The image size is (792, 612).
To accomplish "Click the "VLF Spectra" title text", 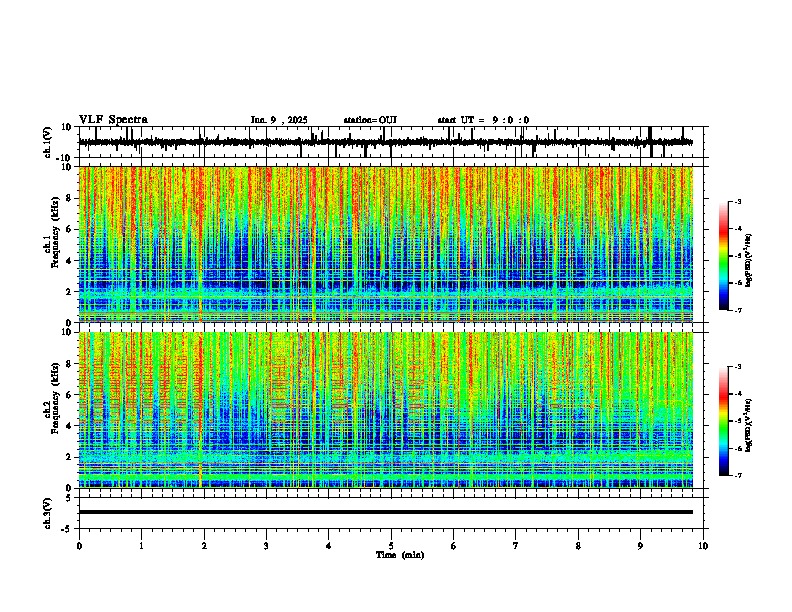I will [x=113, y=120].
